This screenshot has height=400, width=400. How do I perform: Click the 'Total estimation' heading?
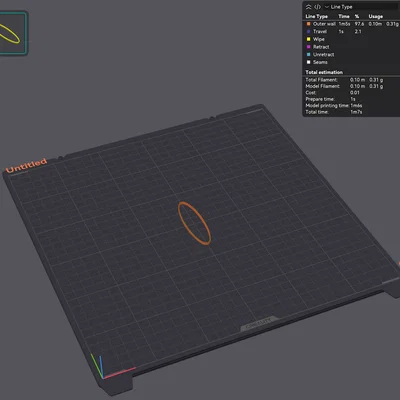[x=324, y=72]
